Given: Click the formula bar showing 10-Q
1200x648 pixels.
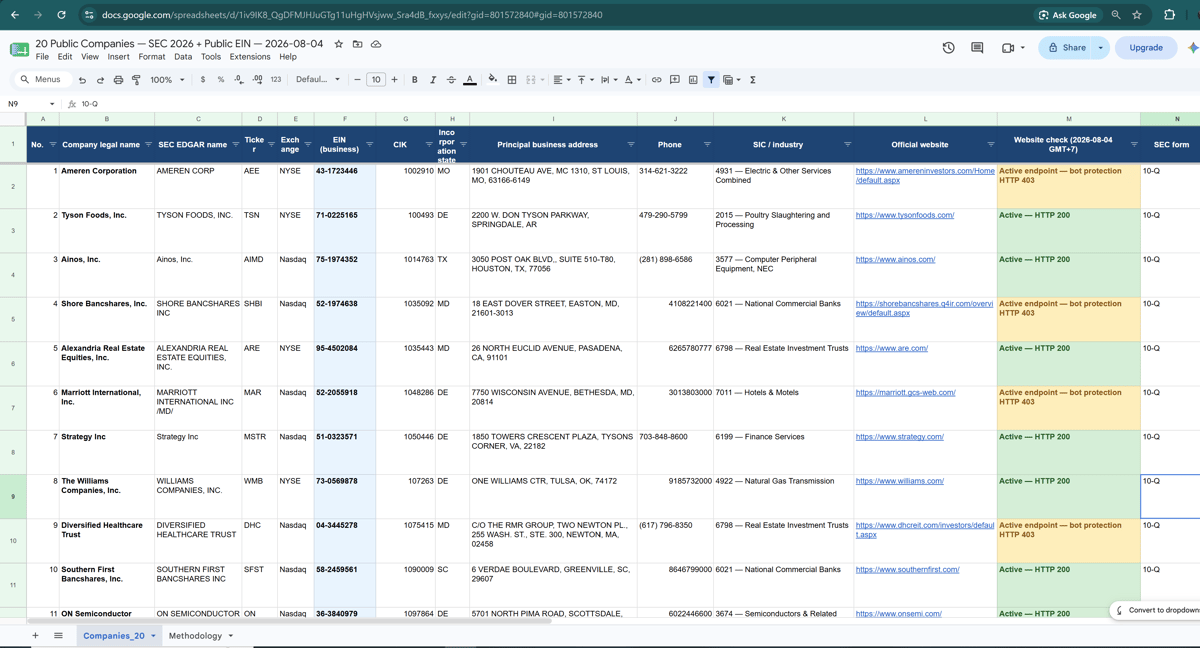Looking at the screenshot, I should tap(640, 104).
